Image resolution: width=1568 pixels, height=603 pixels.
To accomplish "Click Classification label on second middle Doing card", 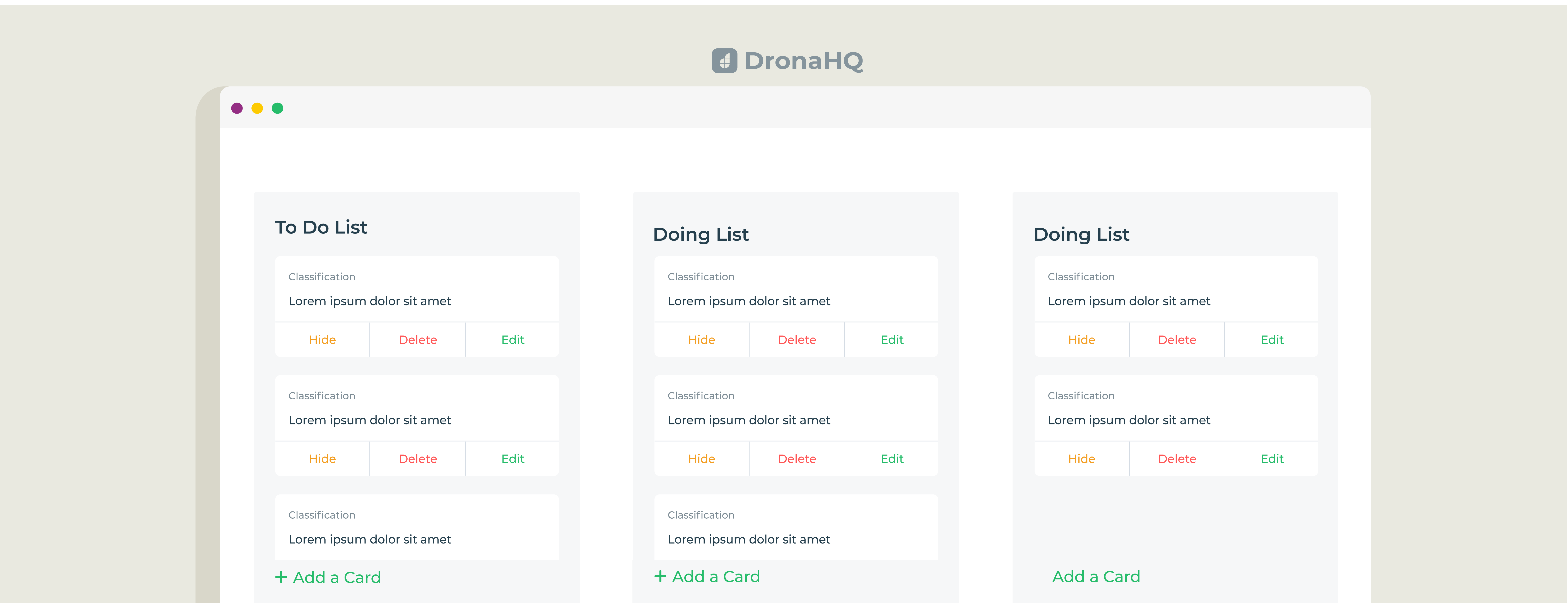I will tap(701, 396).
